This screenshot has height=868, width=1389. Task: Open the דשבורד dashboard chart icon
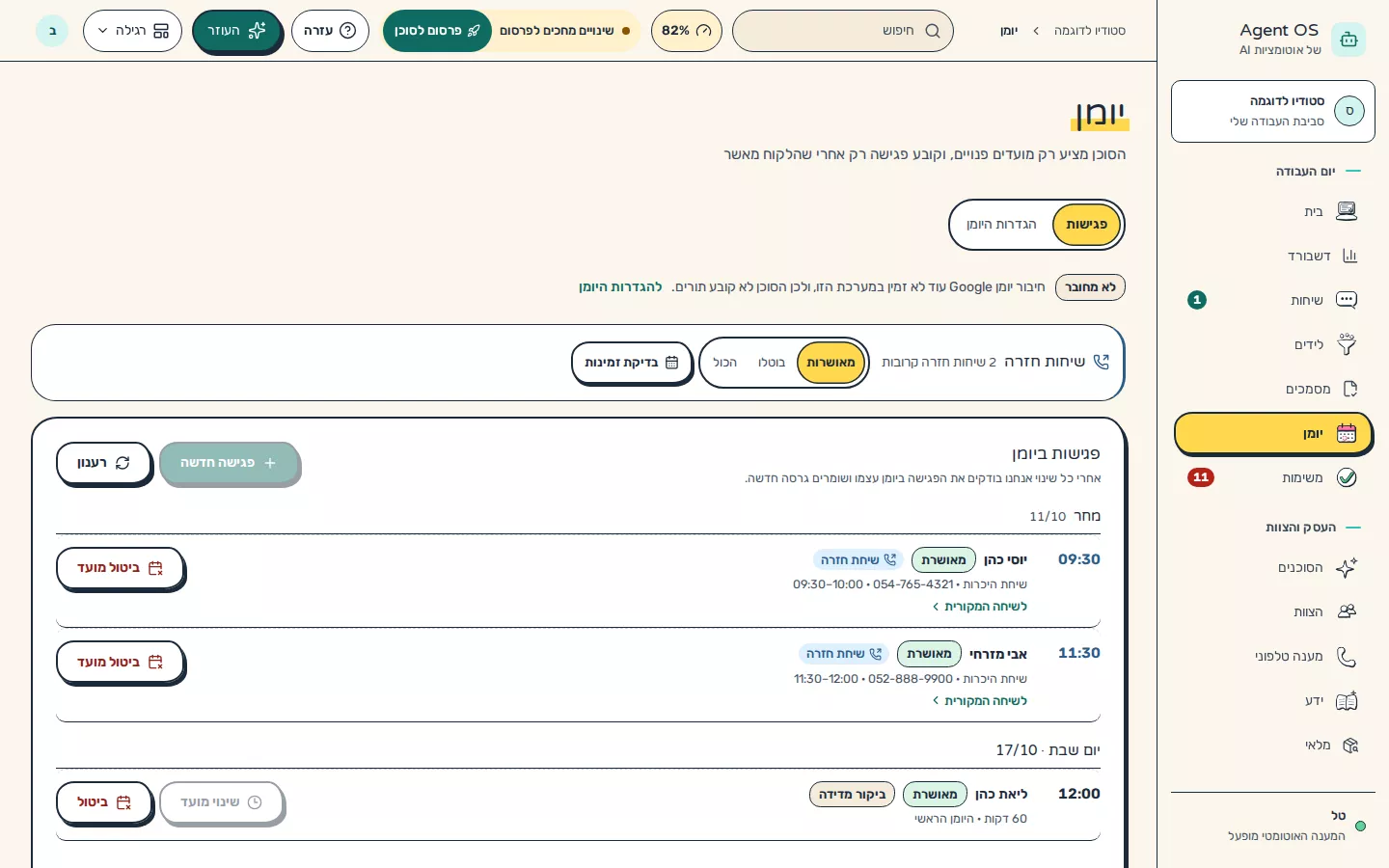[x=1349, y=256]
